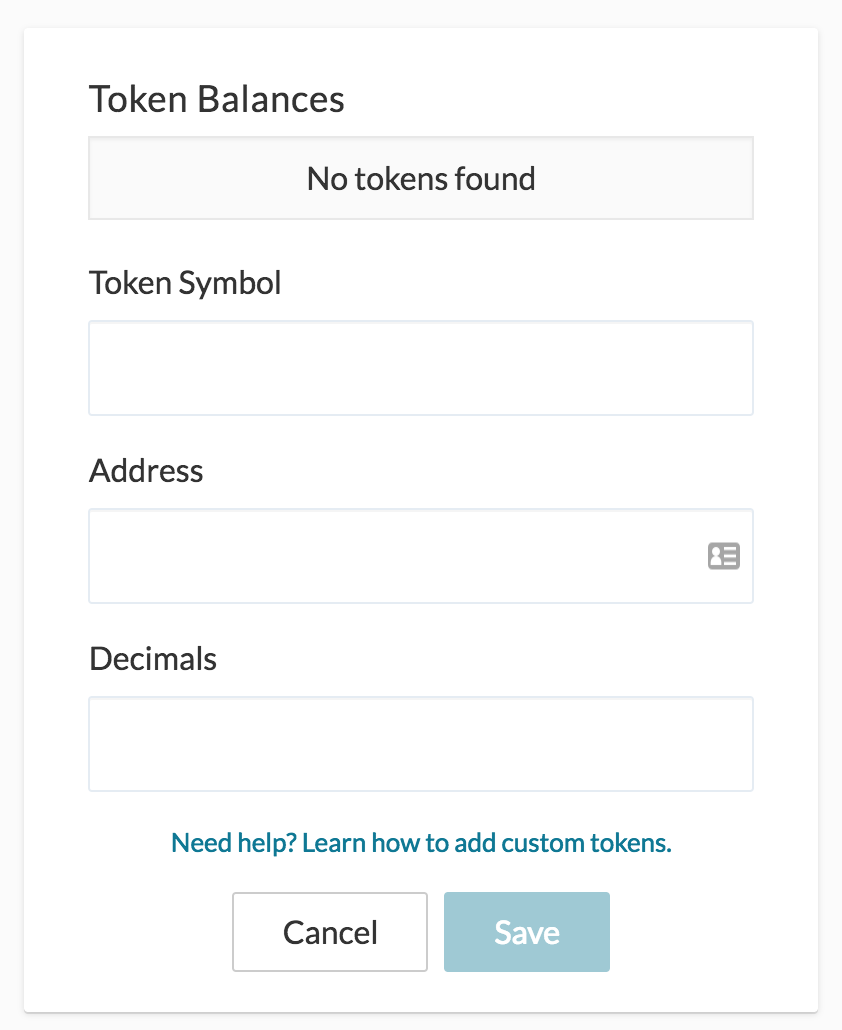Click the 'No tokens found' message box

(420, 179)
